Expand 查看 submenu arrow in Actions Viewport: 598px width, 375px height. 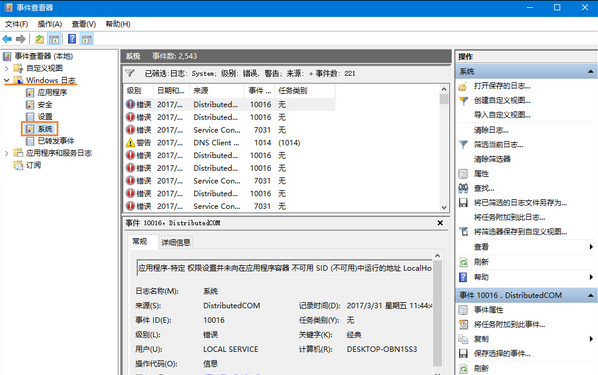pyautogui.click(x=591, y=247)
